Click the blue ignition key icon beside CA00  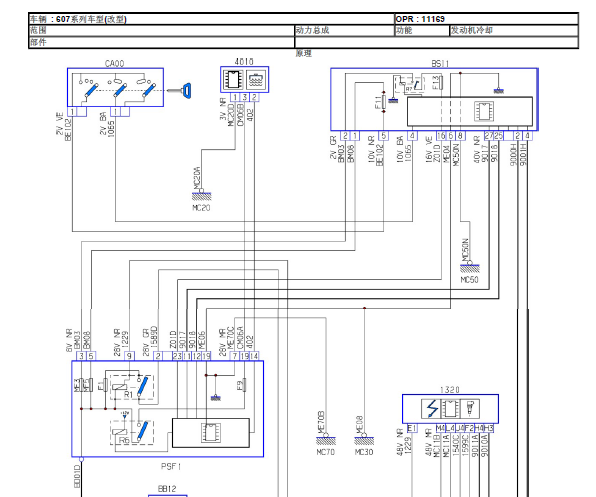[x=179, y=91]
